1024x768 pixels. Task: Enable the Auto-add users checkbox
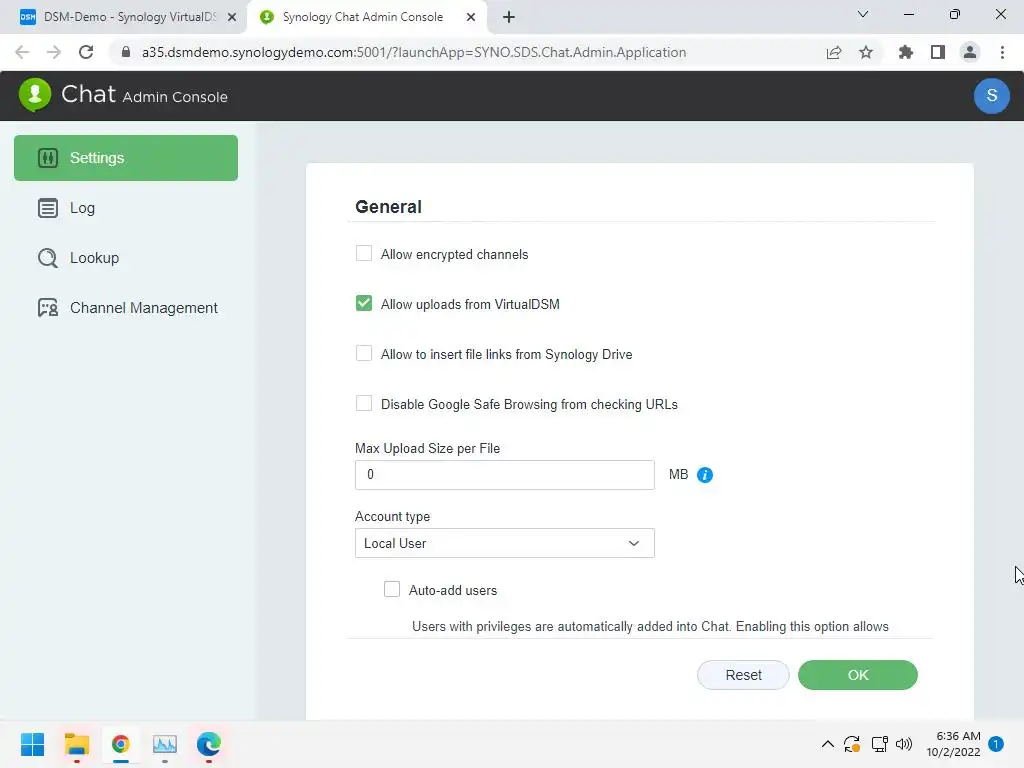click(x=392, y=590)
